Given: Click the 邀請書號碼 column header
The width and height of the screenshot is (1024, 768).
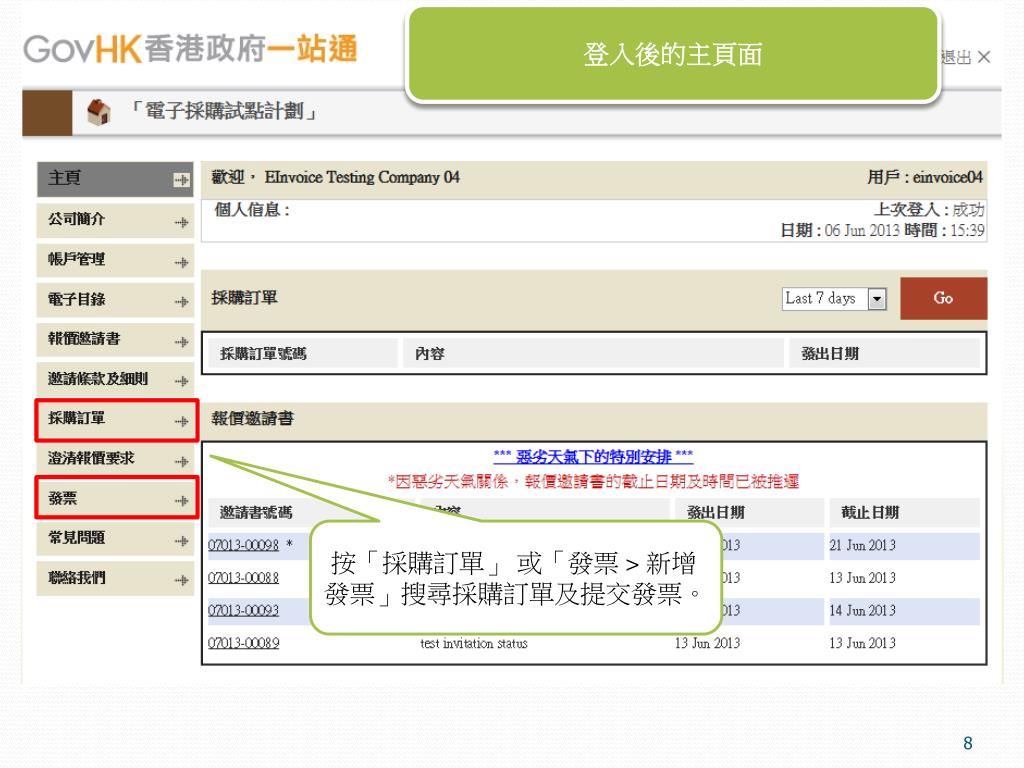Looking at the screenshot, I should (256, 513).
